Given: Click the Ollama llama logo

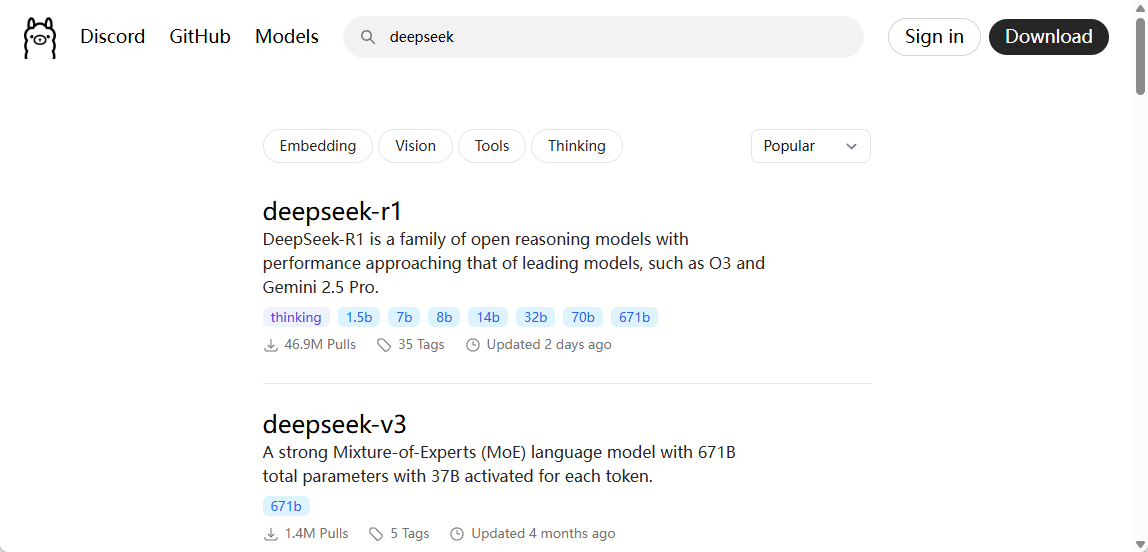Looking at the screenshot, I should point(40,37).
